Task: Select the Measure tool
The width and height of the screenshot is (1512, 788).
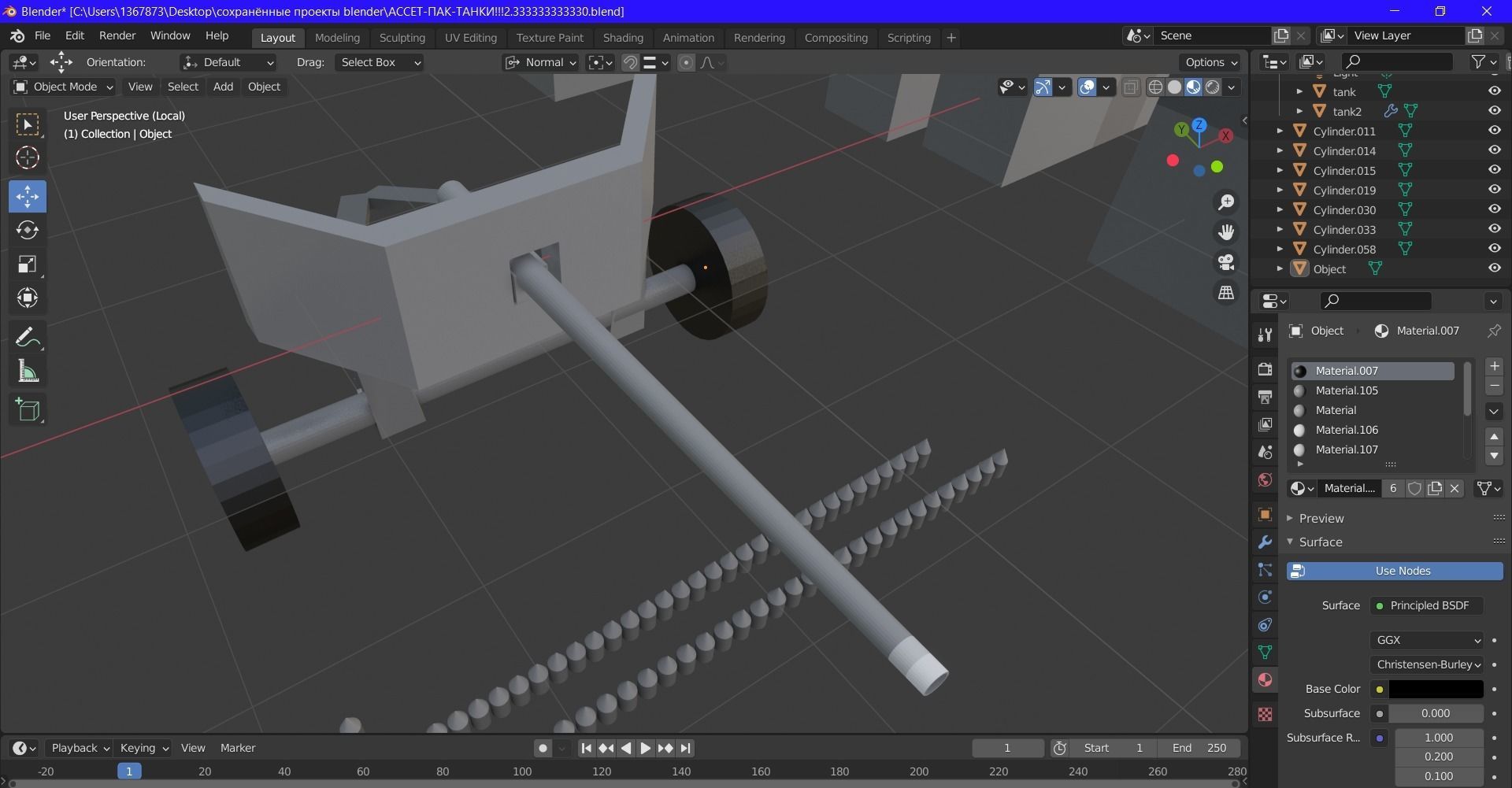Action: click(28, 372)
